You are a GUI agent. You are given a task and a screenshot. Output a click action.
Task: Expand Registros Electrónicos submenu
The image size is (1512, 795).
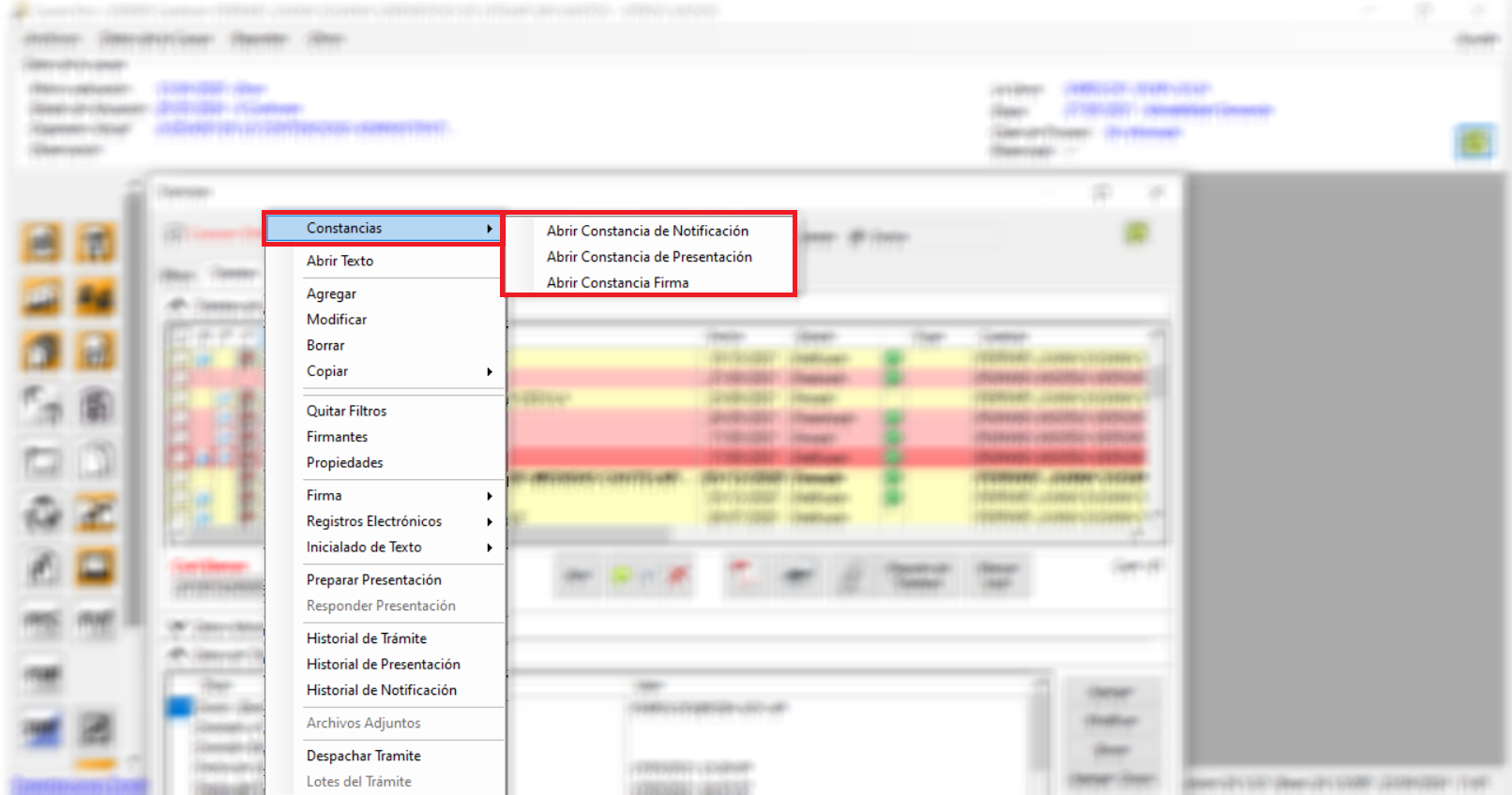point(373,521)
